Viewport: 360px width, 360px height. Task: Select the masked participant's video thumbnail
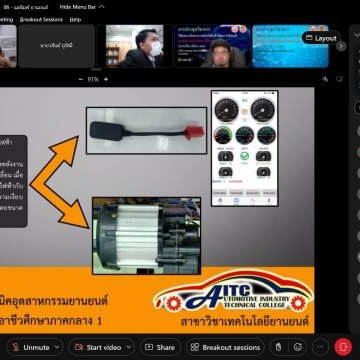point(134,46)
